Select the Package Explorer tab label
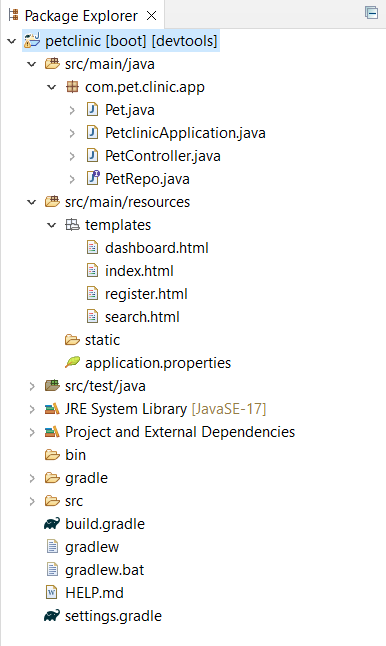This screenshot has height=646, width=386. 81,16
